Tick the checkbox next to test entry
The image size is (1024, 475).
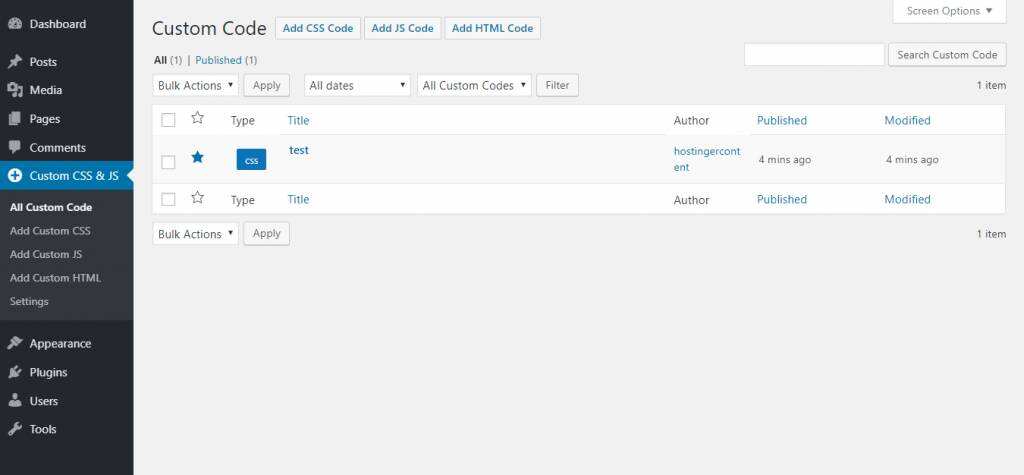point(168,162)
